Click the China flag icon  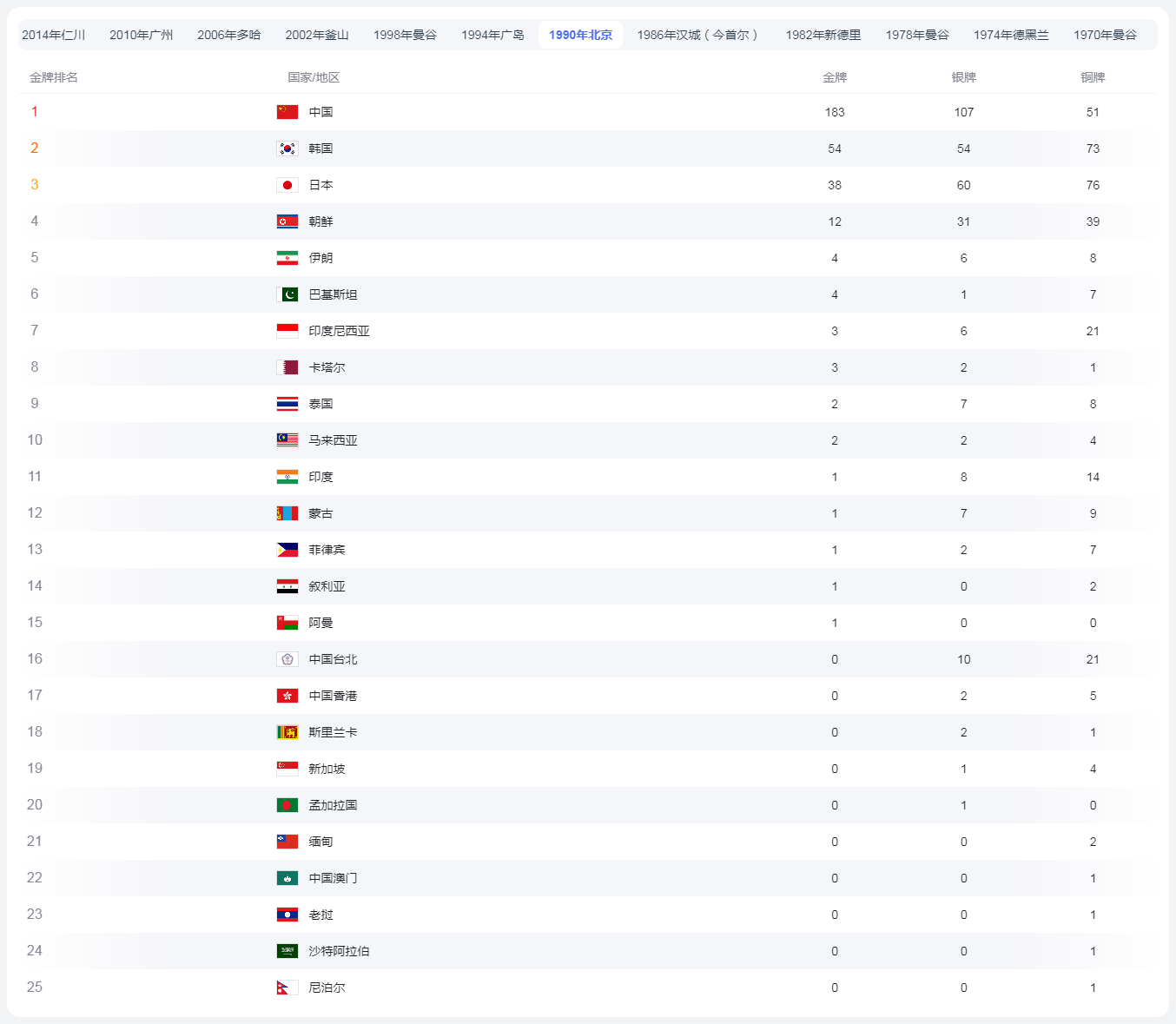click(287, 112)
